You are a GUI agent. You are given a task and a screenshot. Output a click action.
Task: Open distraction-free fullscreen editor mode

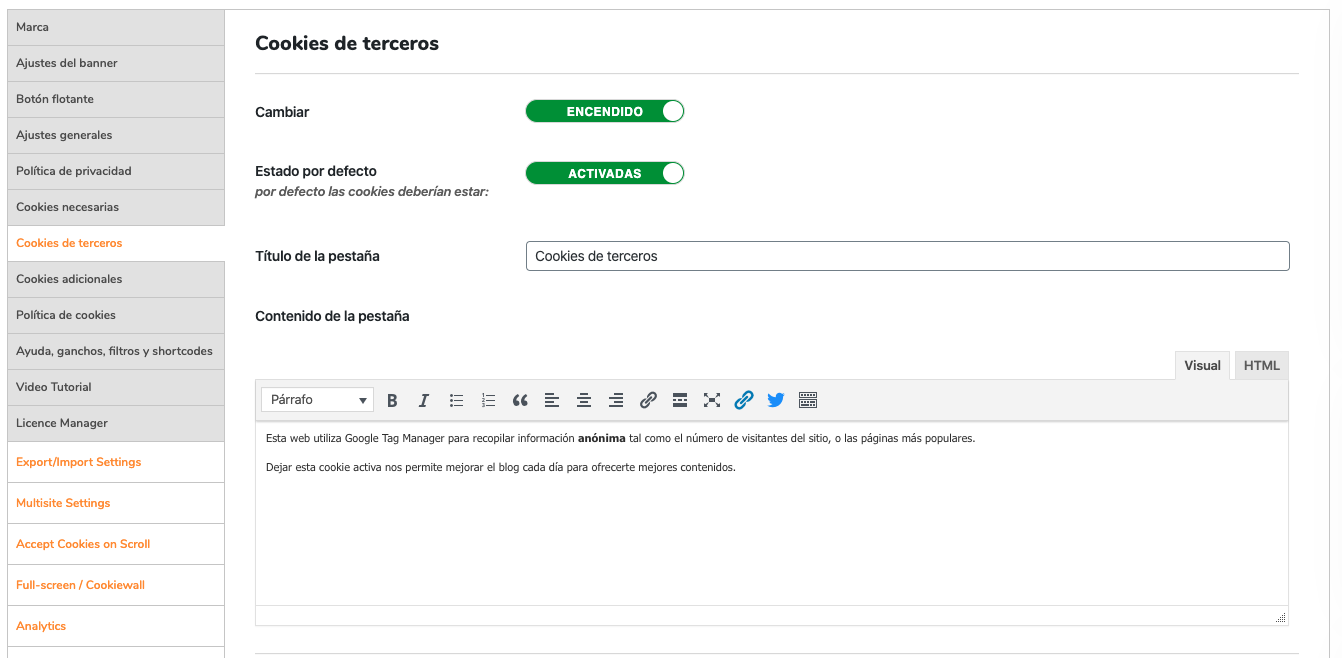pyautogui.click(x=712, y=400)
